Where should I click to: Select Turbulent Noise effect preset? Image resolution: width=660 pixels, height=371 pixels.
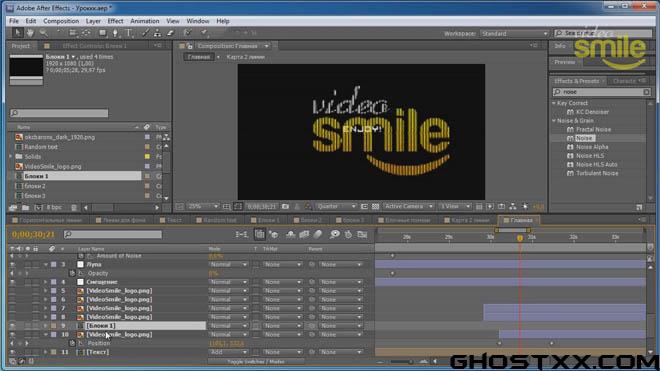coord(597,173)
